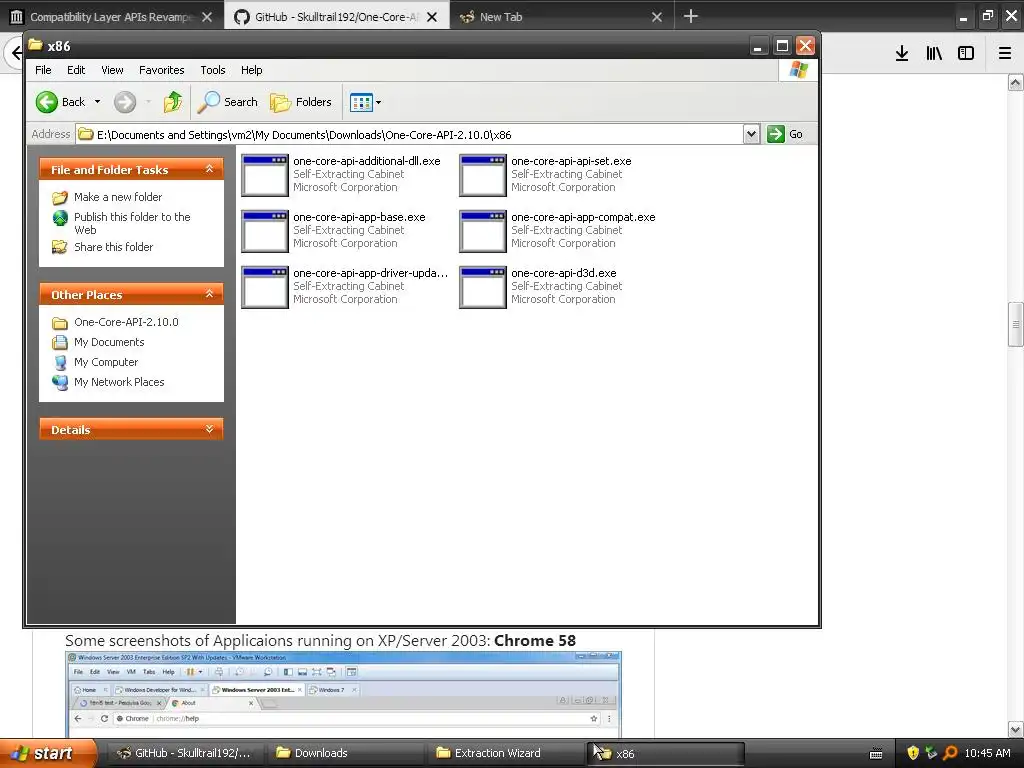The image size is (1024, 768).
Task: Switch to Compatibility Layer APIs browser tab
Action: [x=111, y=17]
